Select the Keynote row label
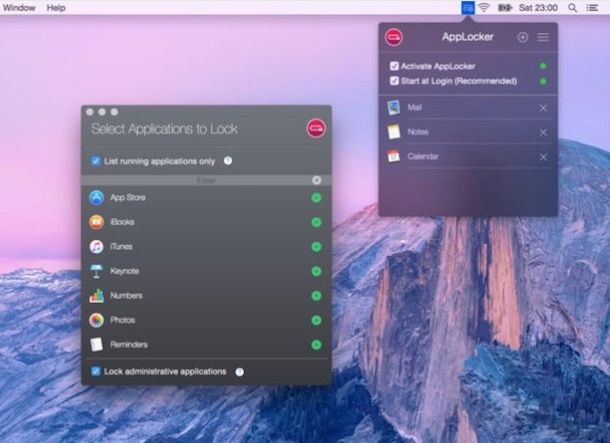610x443 pixels. [124, 271]
